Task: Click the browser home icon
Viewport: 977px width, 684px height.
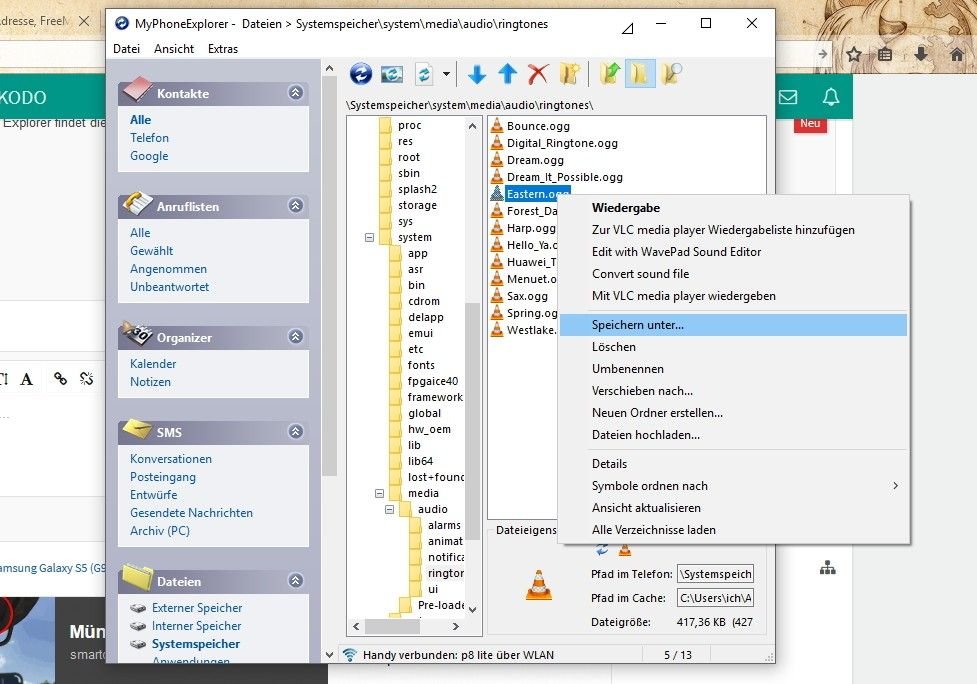Action: [x=957, y=54]
